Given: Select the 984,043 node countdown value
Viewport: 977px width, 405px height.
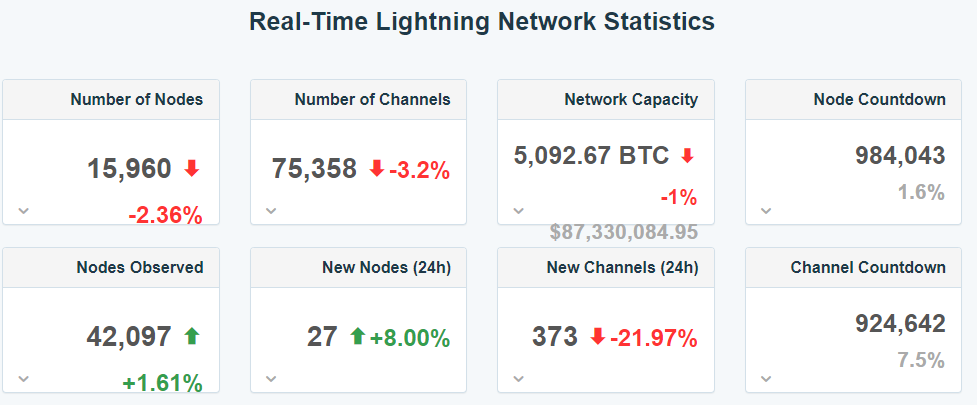Looking at the screenshot, I should click(x=900, y=156).
